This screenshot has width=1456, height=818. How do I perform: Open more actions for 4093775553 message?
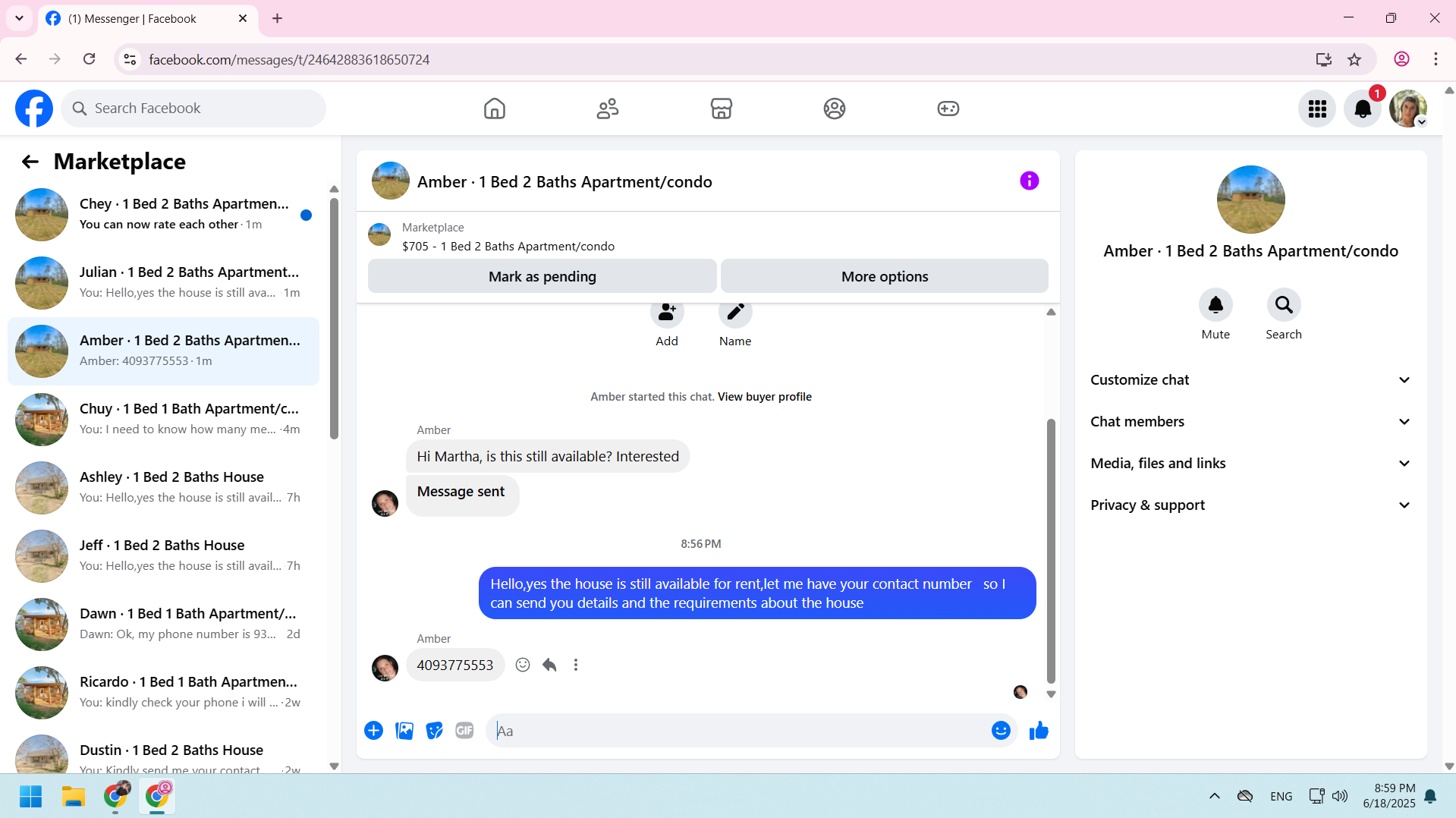[x=576, y=665]
